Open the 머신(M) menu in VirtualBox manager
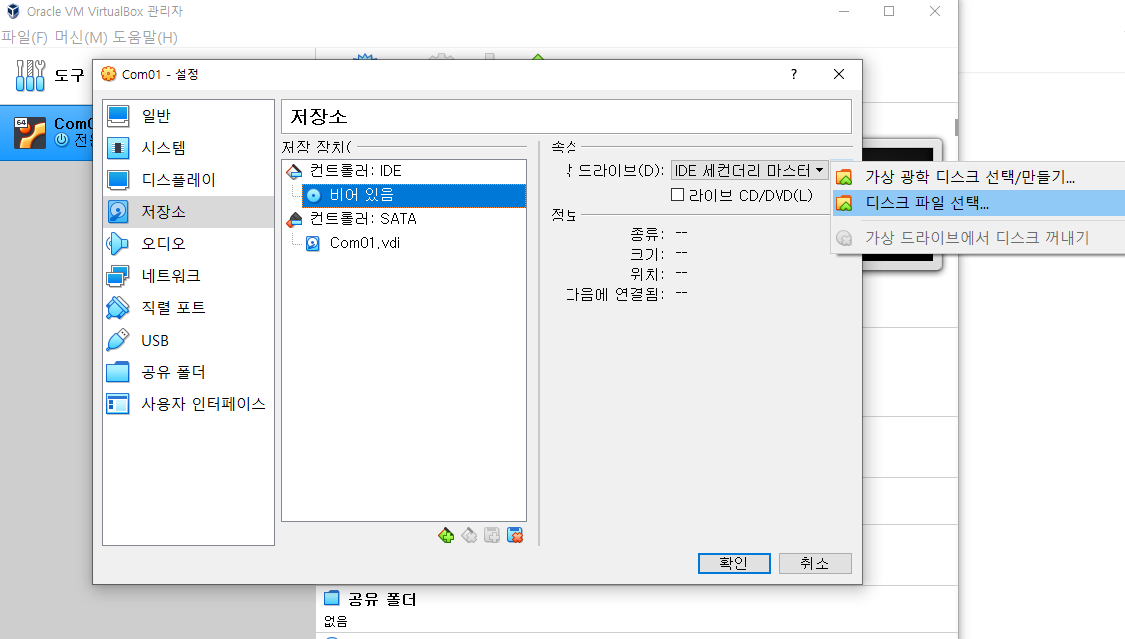The width and height of the screenshot is (1125, 639). tap(81, 37)
